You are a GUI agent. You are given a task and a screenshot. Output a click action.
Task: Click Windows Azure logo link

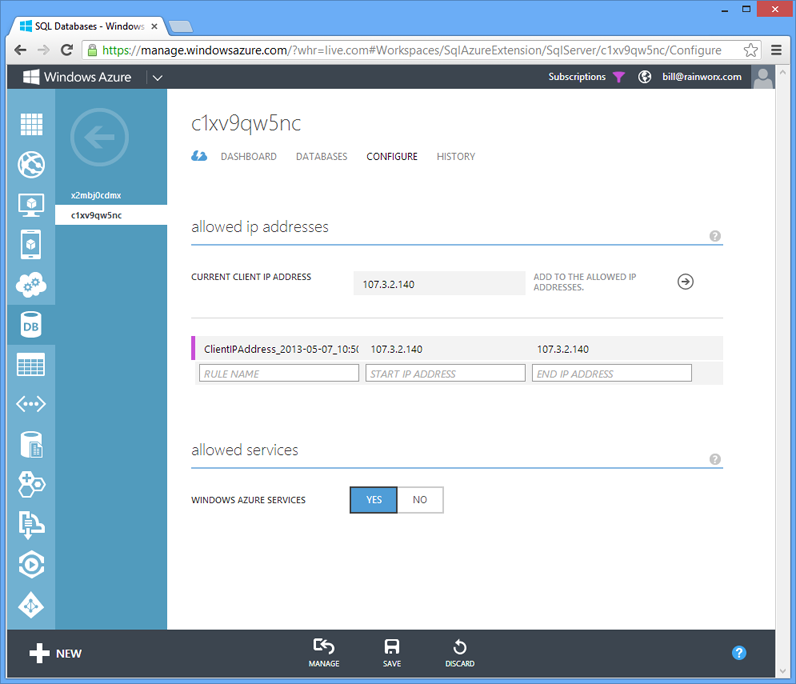[77, 77]
